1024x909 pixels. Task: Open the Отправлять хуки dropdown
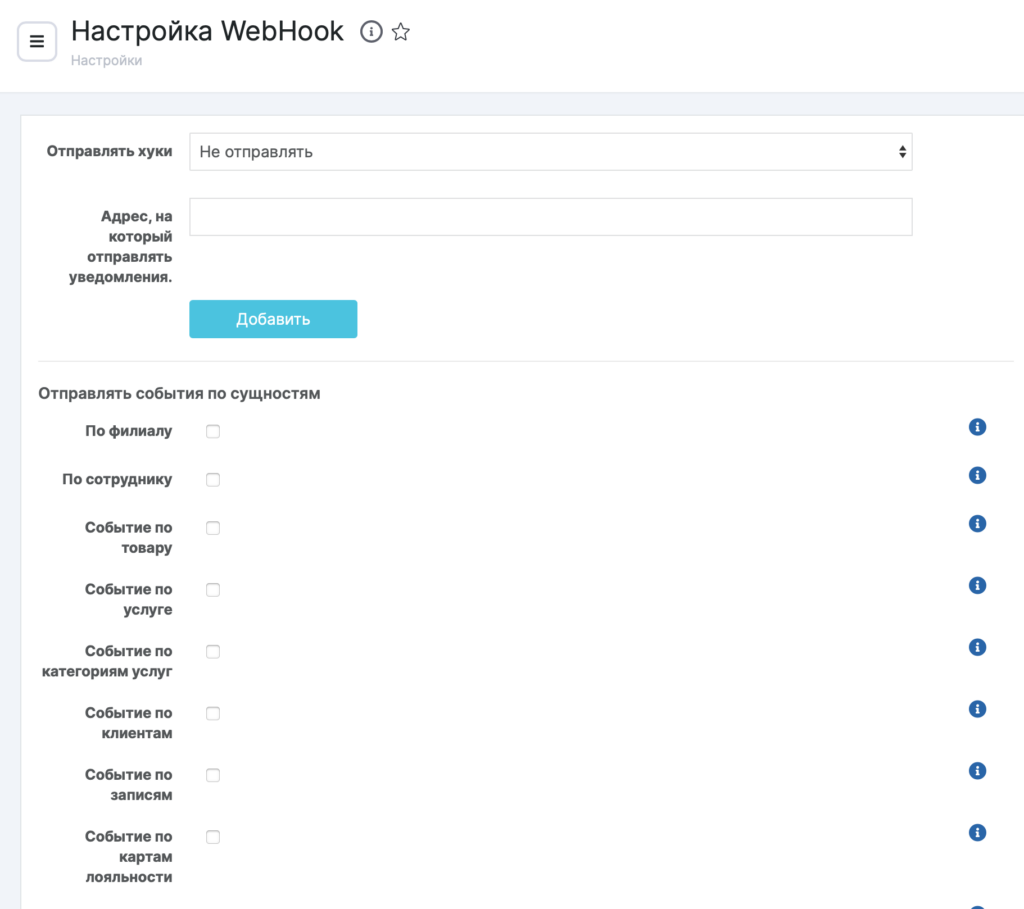pos(550,152)
